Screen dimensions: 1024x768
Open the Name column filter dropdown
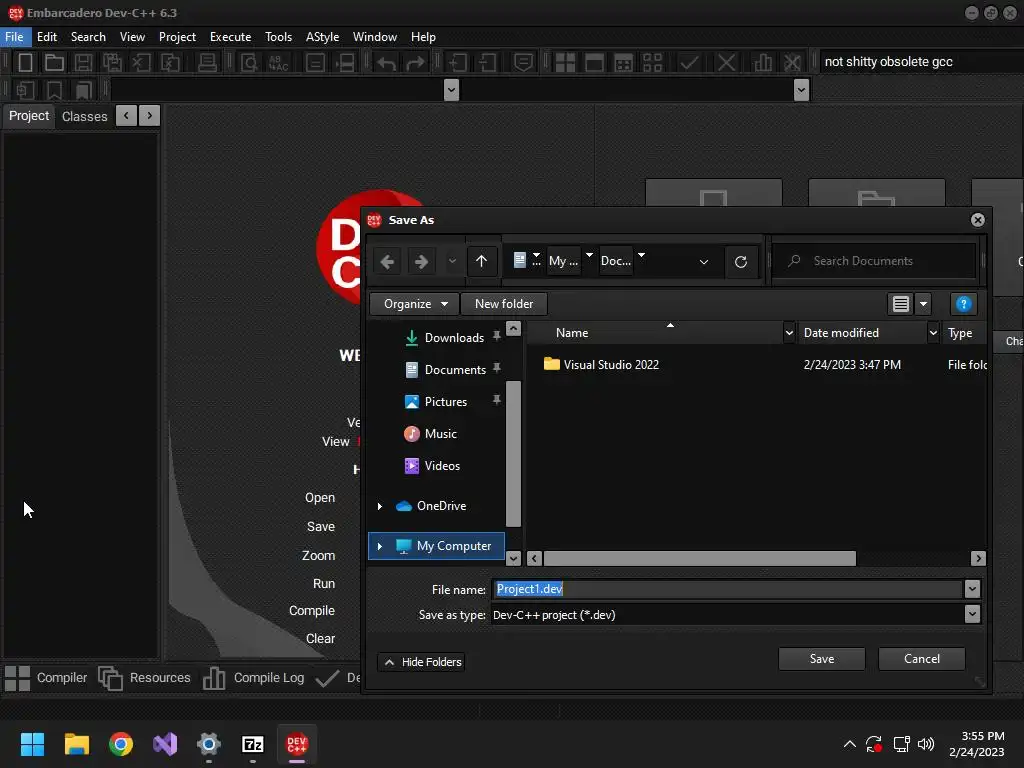tap(789, 333)
